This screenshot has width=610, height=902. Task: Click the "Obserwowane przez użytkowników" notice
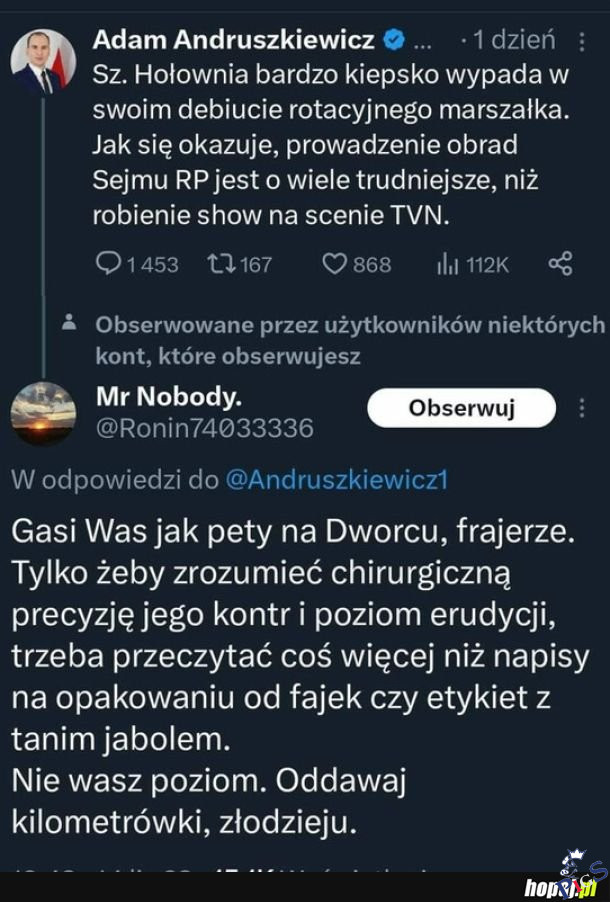349,339
